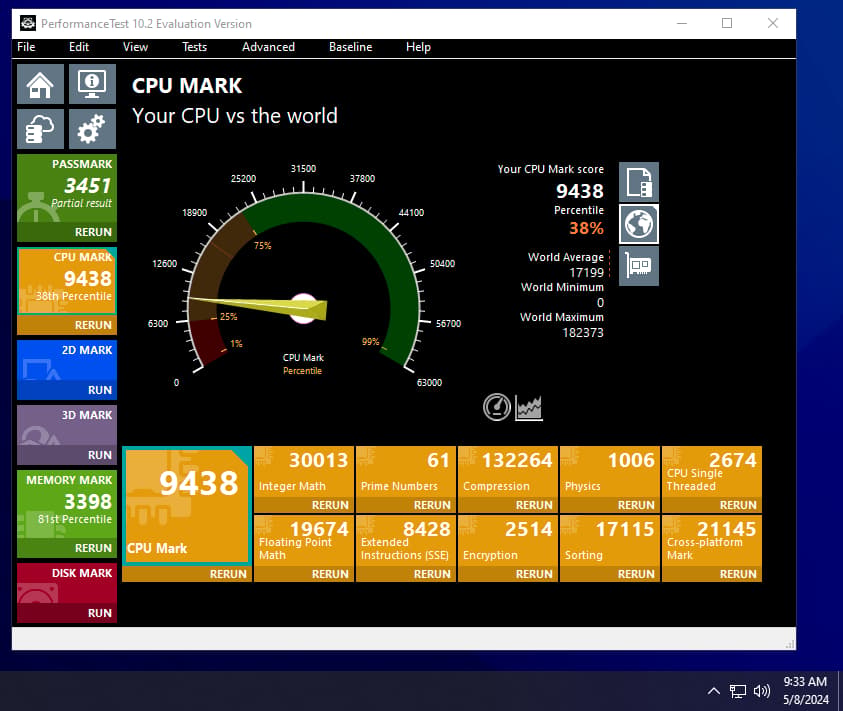
Task: Open the View menu
Action: 135,47
